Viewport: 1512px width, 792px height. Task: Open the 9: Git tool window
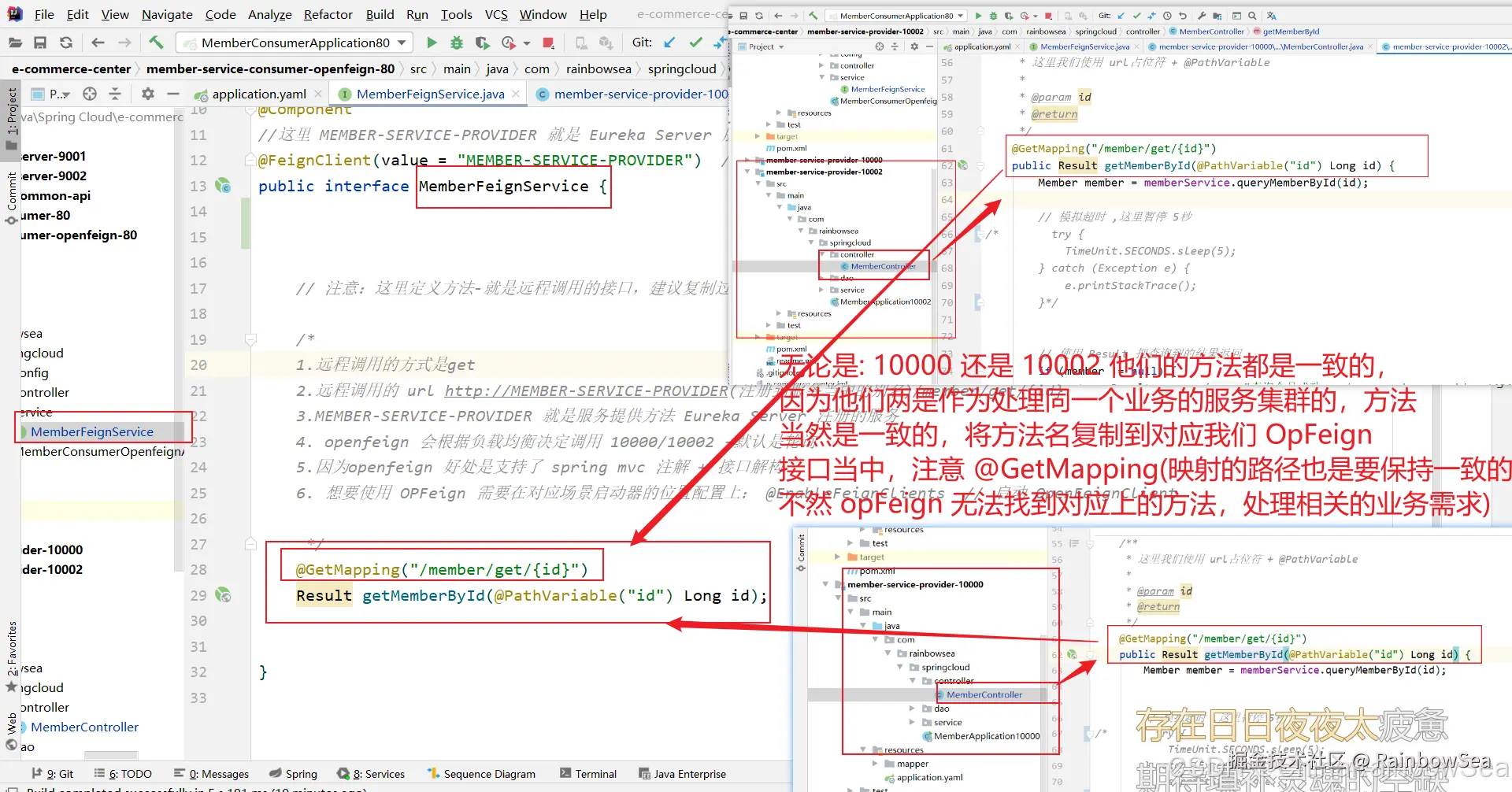(x=52, y=774)
